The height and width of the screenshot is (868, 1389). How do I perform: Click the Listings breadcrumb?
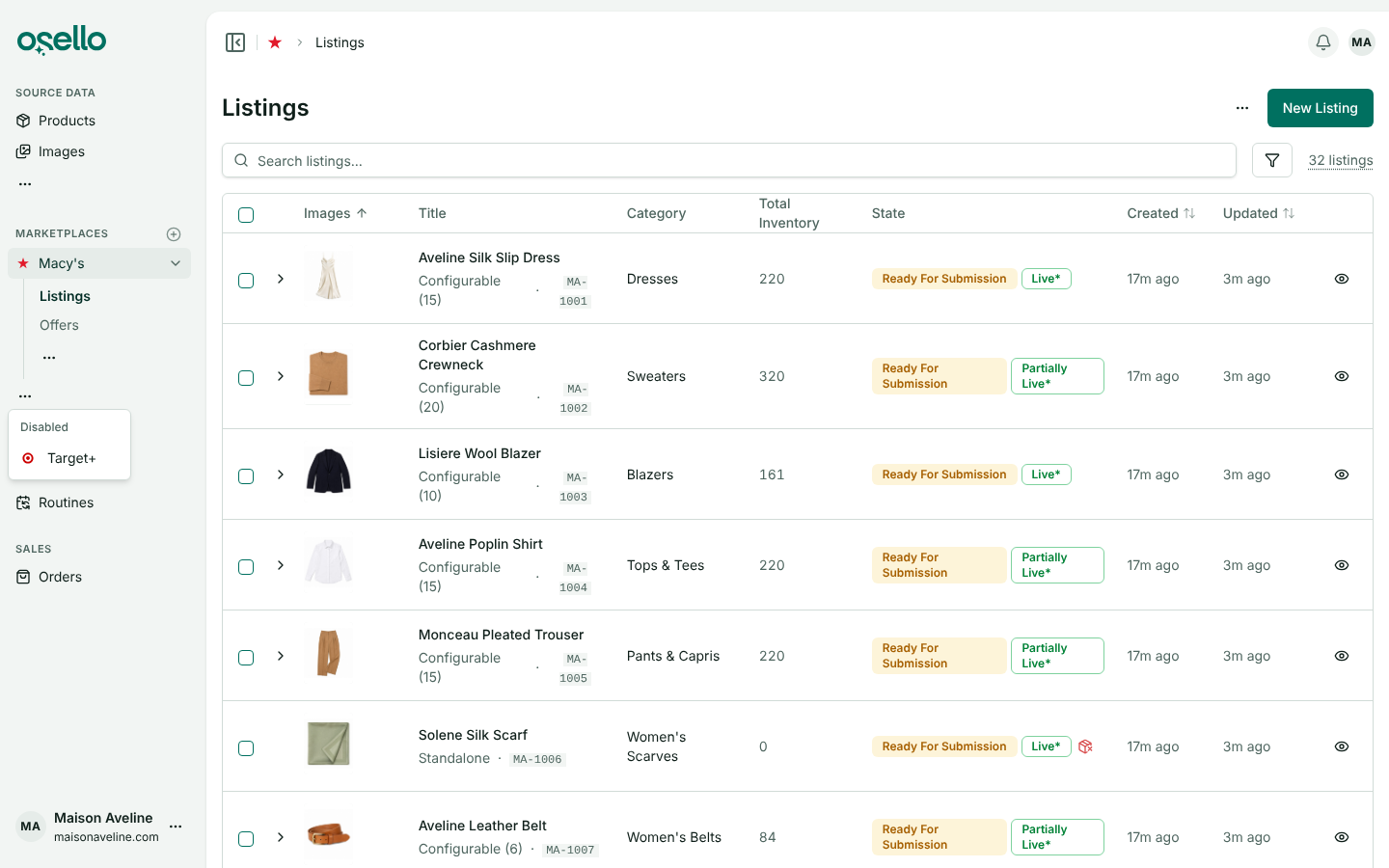tap(340, 42)
